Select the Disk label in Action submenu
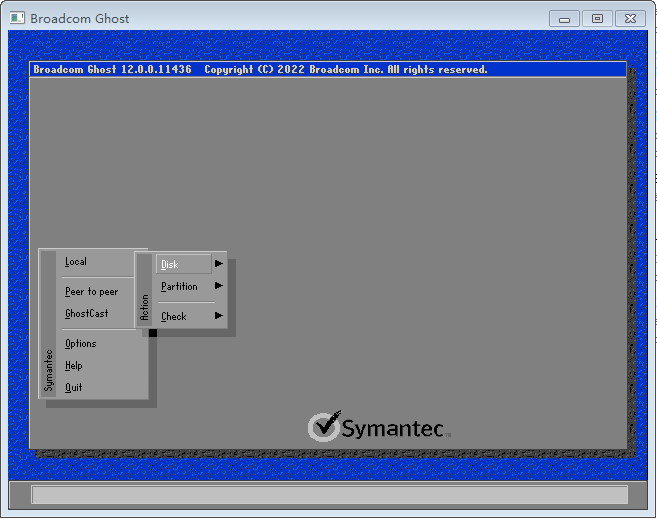657x519 pixels. 170,264
